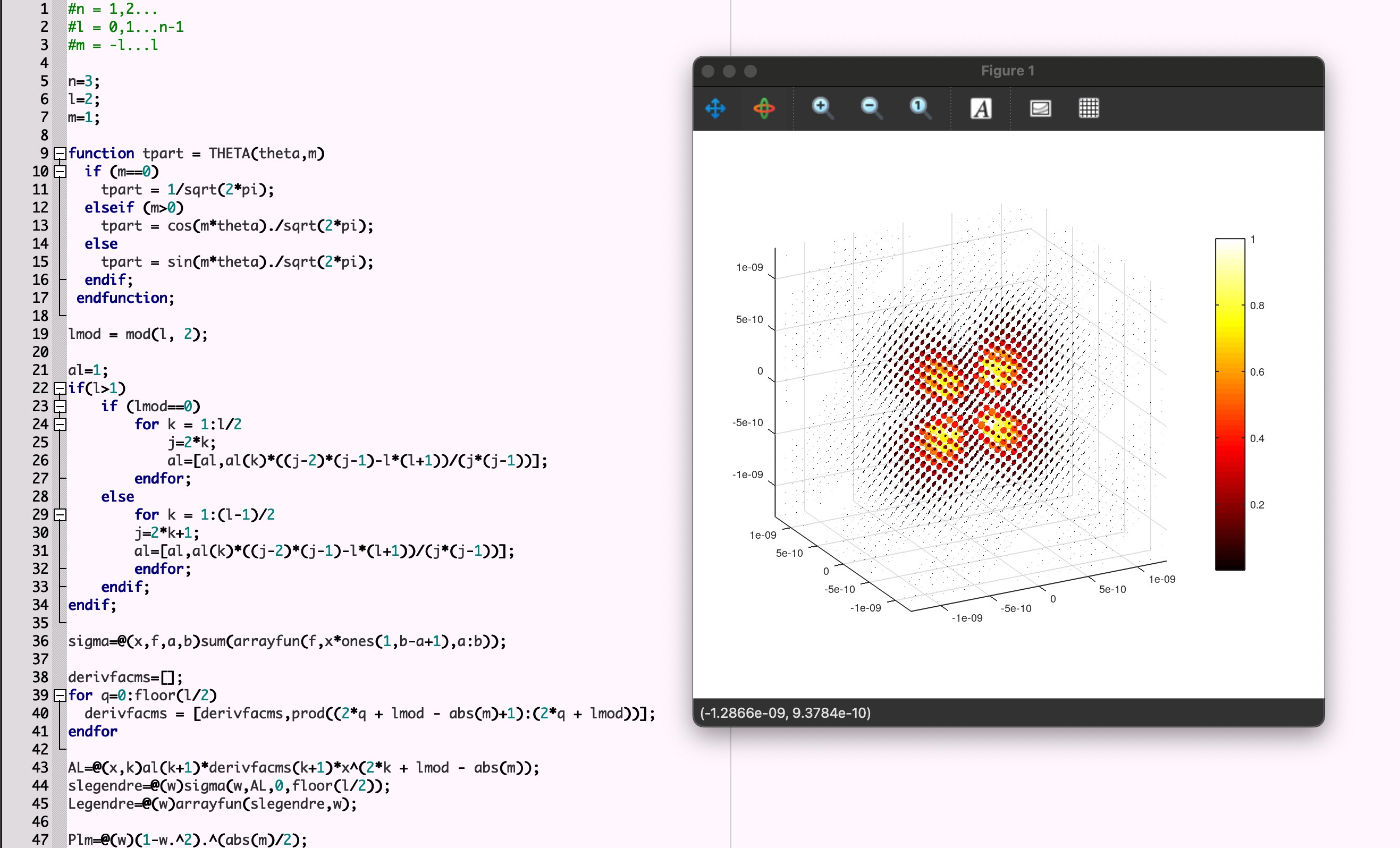
Task: Maximize the Figure 1 window
Action: [750, 71]
